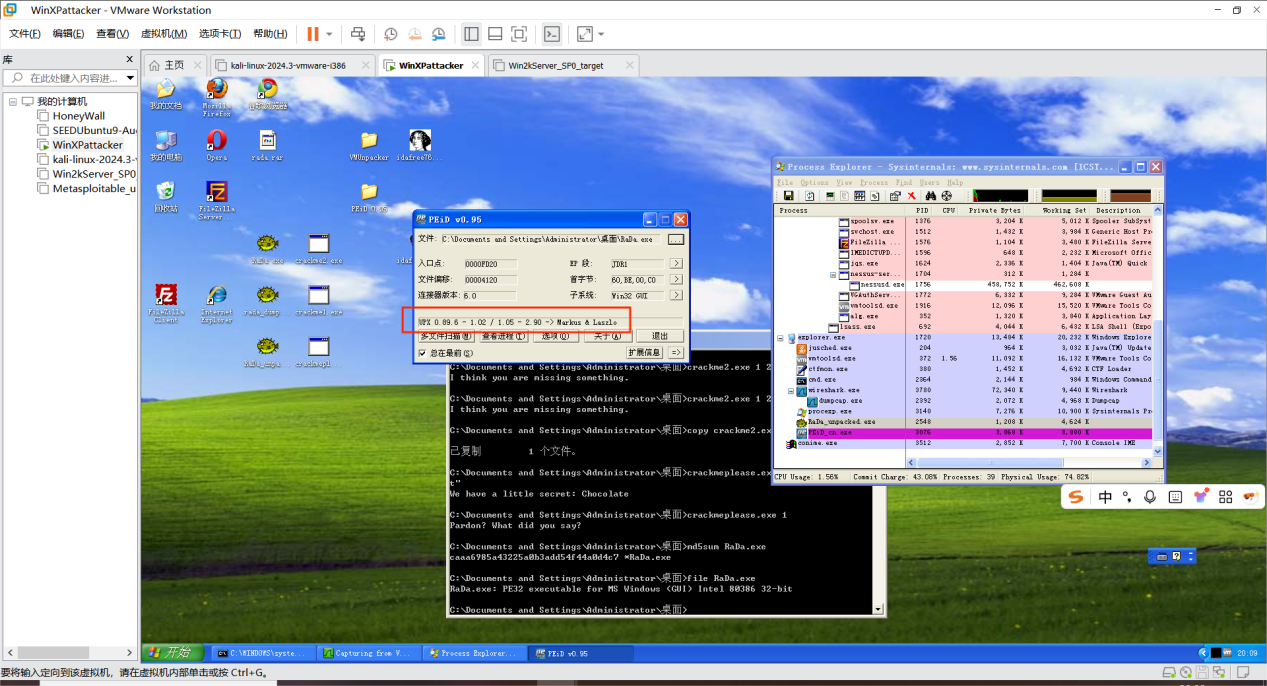Image resolution: width=1267 pixels, height=686 pixels.
Task: Open VMware stretch mode dropdown arrow
Action: tap(601, 34)
